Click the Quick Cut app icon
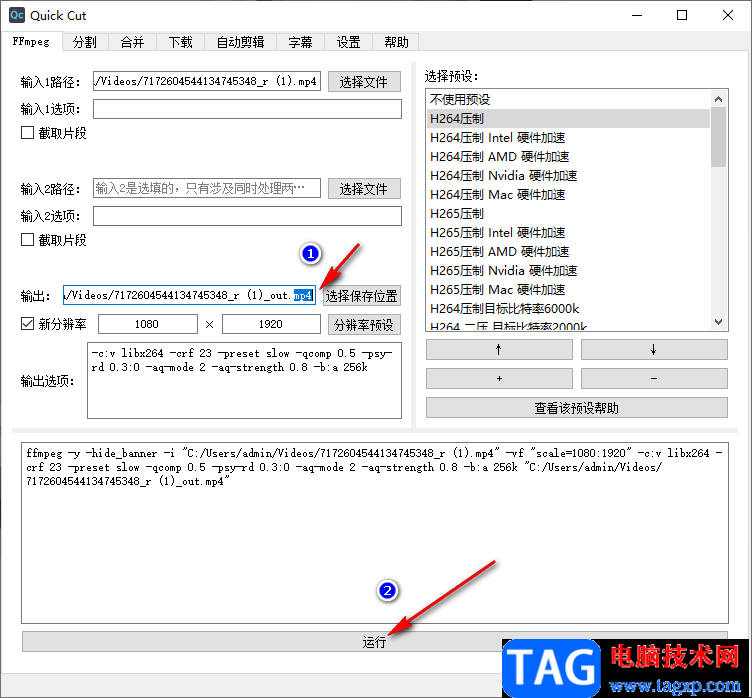The image size is (752, 698). pos(17,15)
